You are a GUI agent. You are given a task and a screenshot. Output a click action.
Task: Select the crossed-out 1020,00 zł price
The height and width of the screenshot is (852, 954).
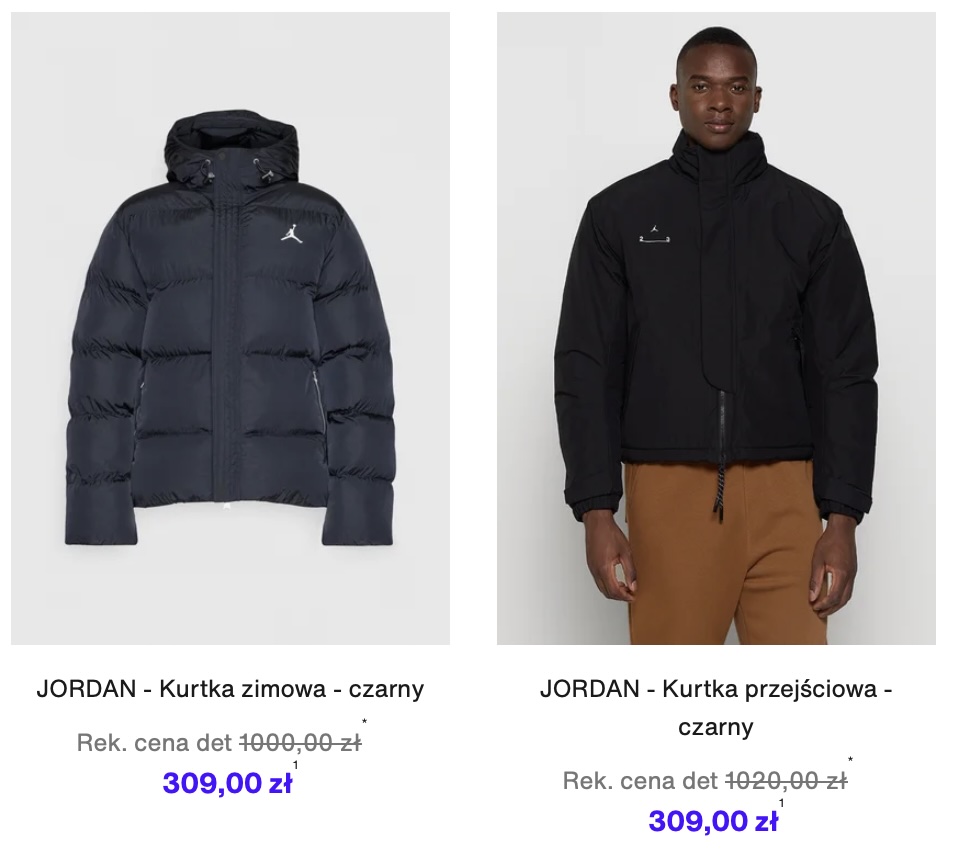pos(787,780)
